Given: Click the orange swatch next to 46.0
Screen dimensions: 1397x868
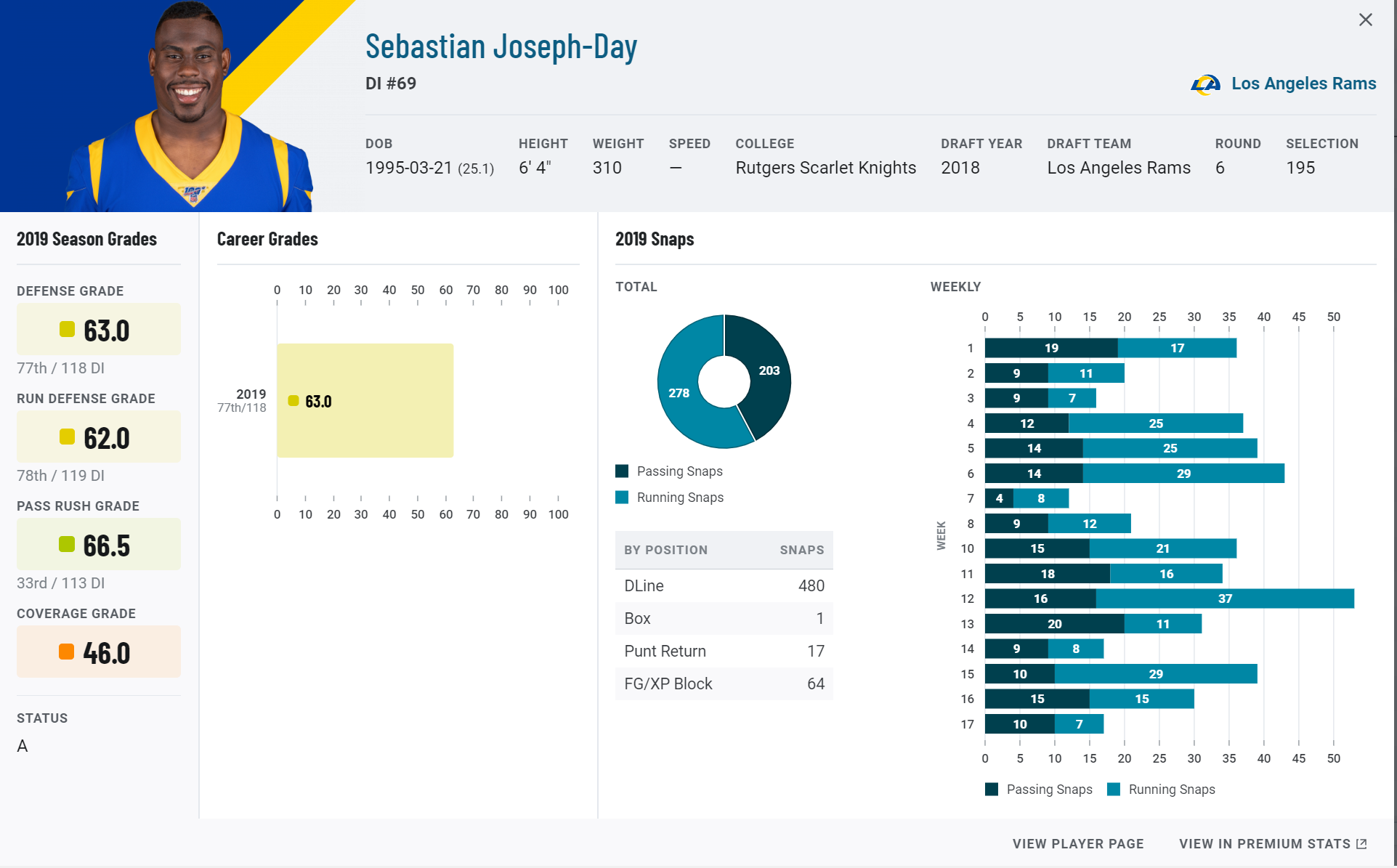Looking at the screenshot, I should 67,652.
